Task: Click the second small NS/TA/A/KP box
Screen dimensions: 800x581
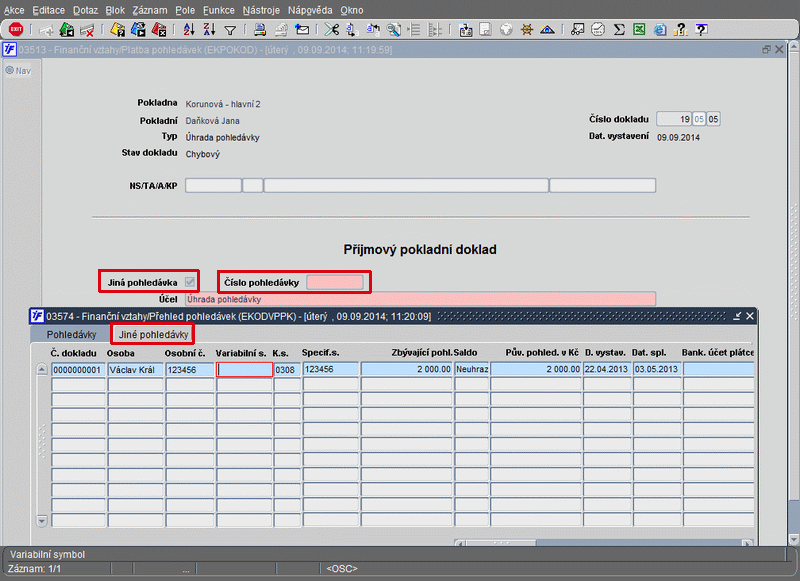Action: coord(253,185)
